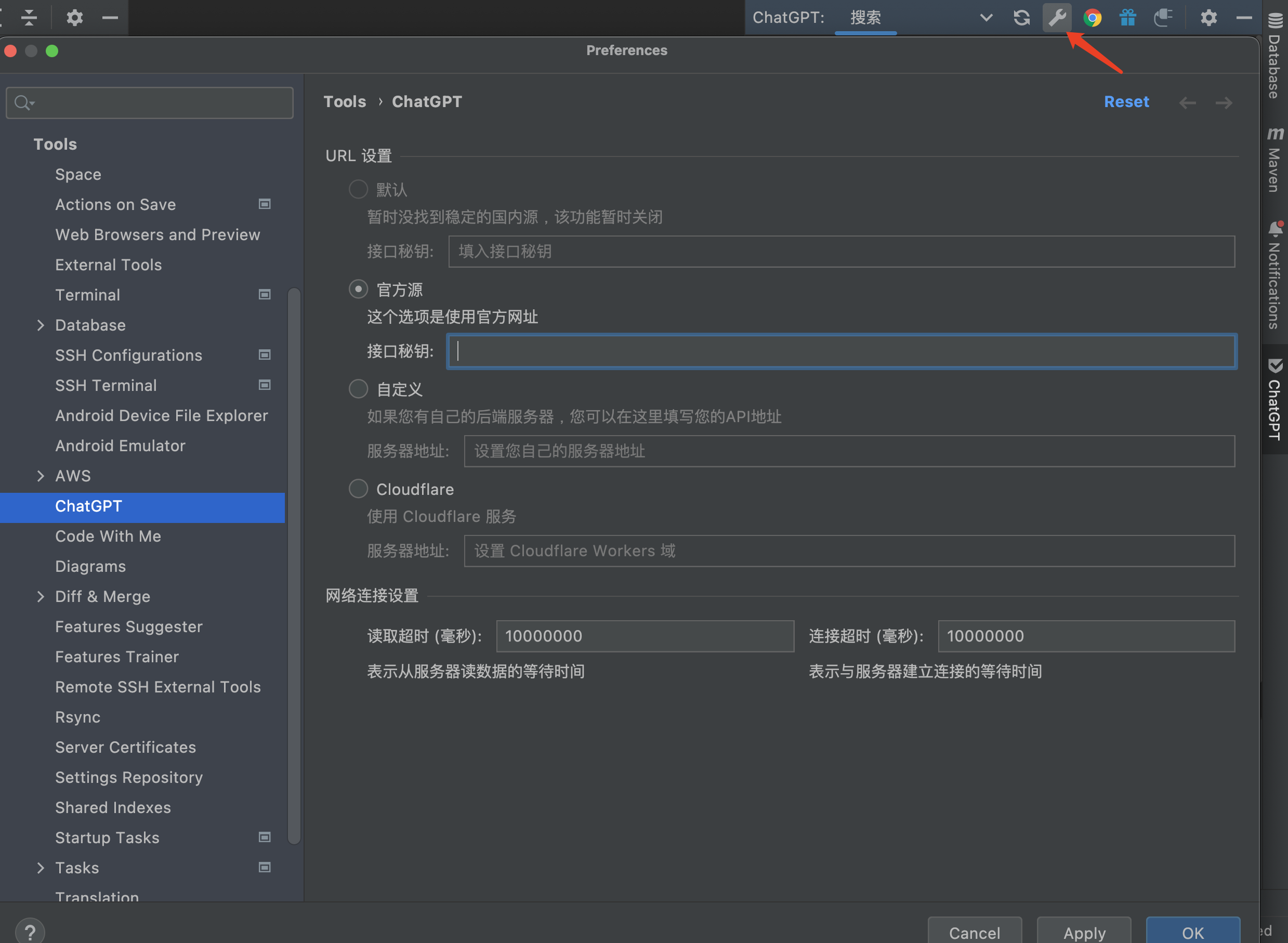Click the Cloudflare Workers domain field
1288x943 pixels.
point(849,551)
